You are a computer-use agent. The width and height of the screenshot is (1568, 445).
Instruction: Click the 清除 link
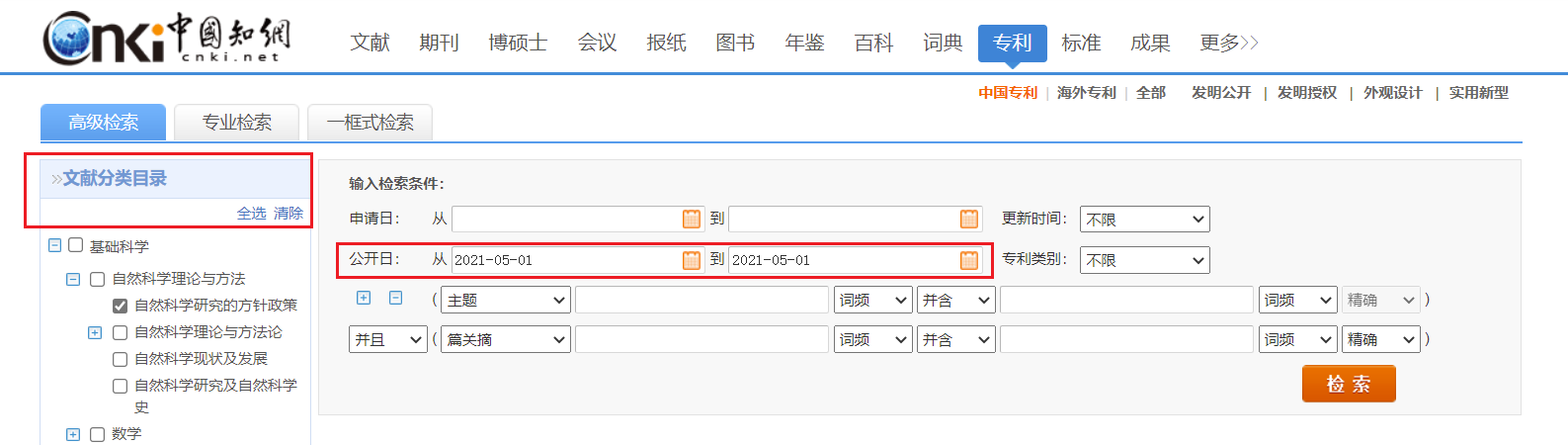289,213
